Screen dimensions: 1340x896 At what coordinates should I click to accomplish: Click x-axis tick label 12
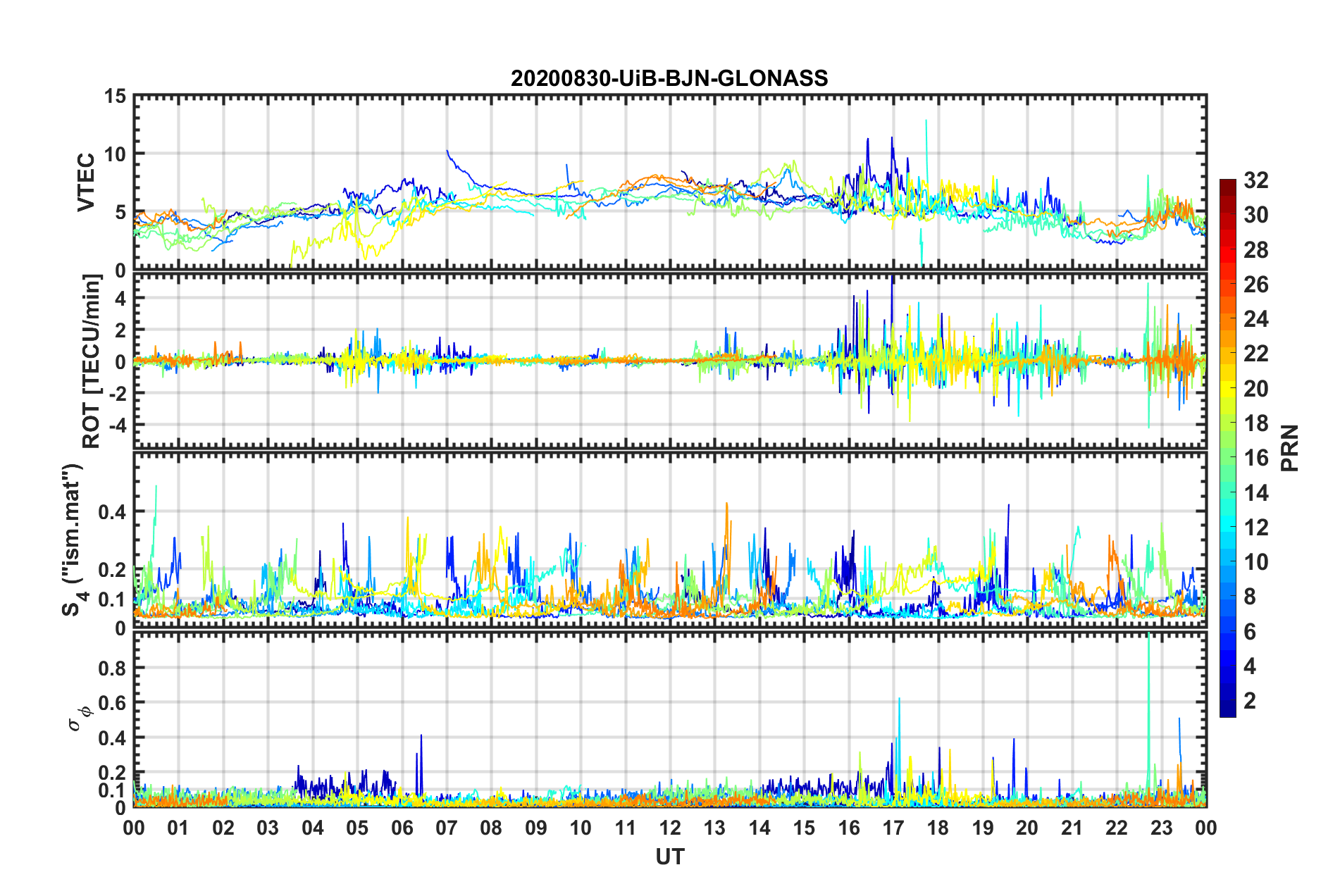pyautogui.click(x=670, y=828)
